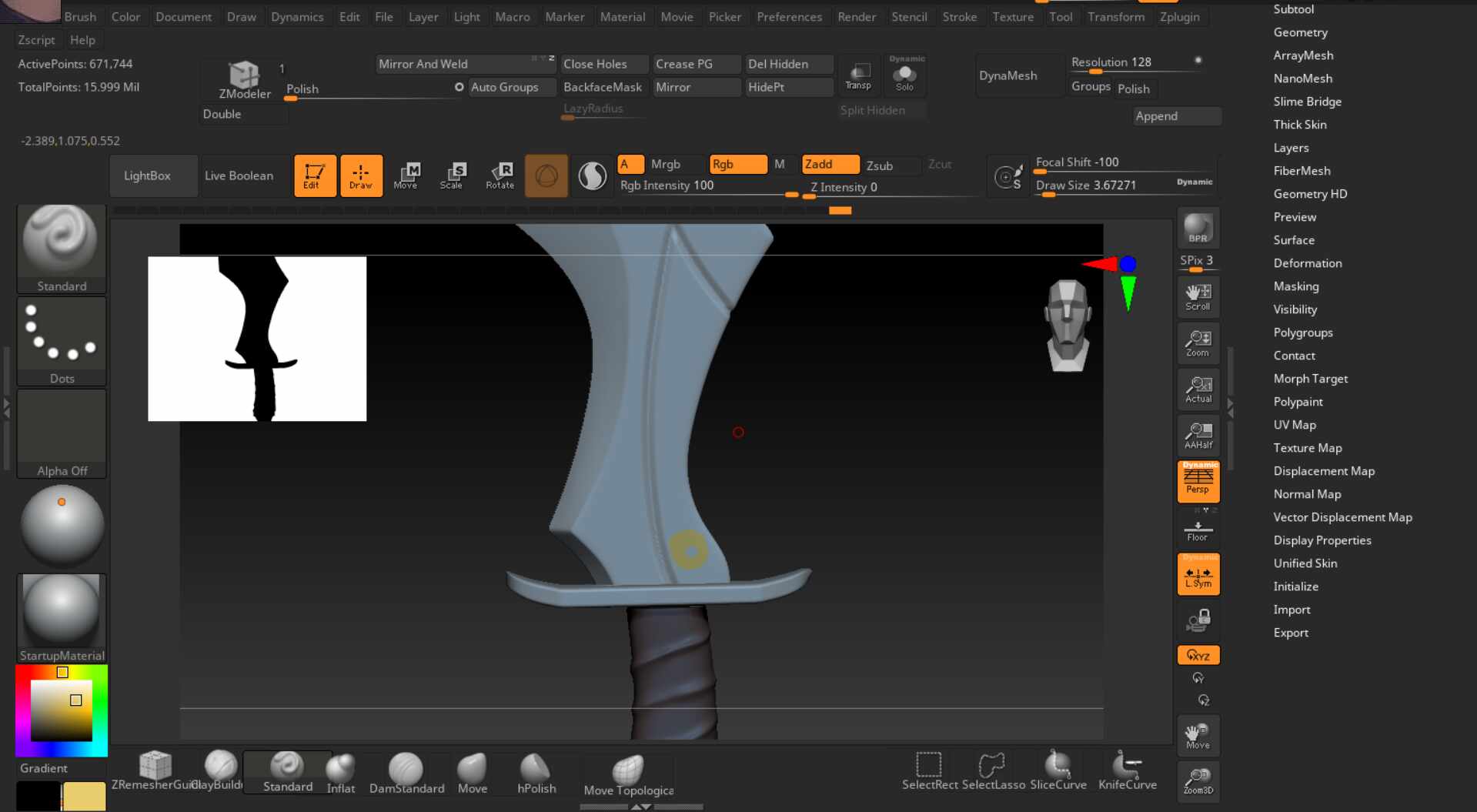
Task: Expand the Polygroups section
Action: pyautogui.click(x=1302, y=332)
